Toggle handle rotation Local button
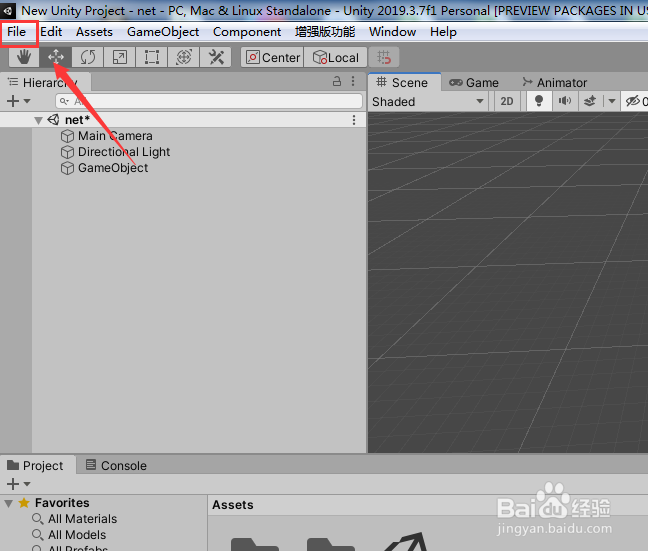The image size is (648, 551). 336,57
